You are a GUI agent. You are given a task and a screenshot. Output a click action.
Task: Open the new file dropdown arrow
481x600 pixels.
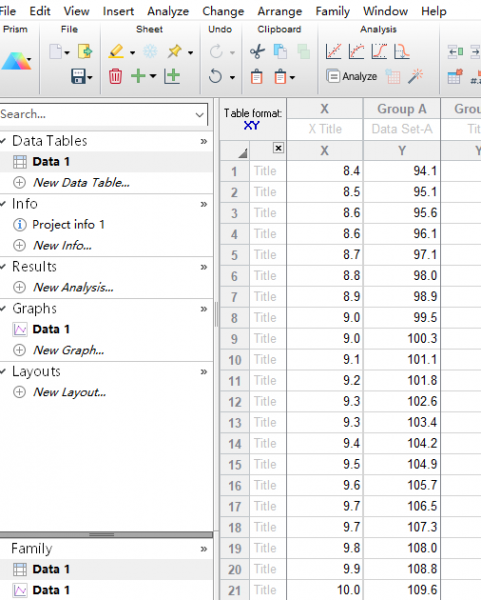pyautogui.click(x=67, y=52)
